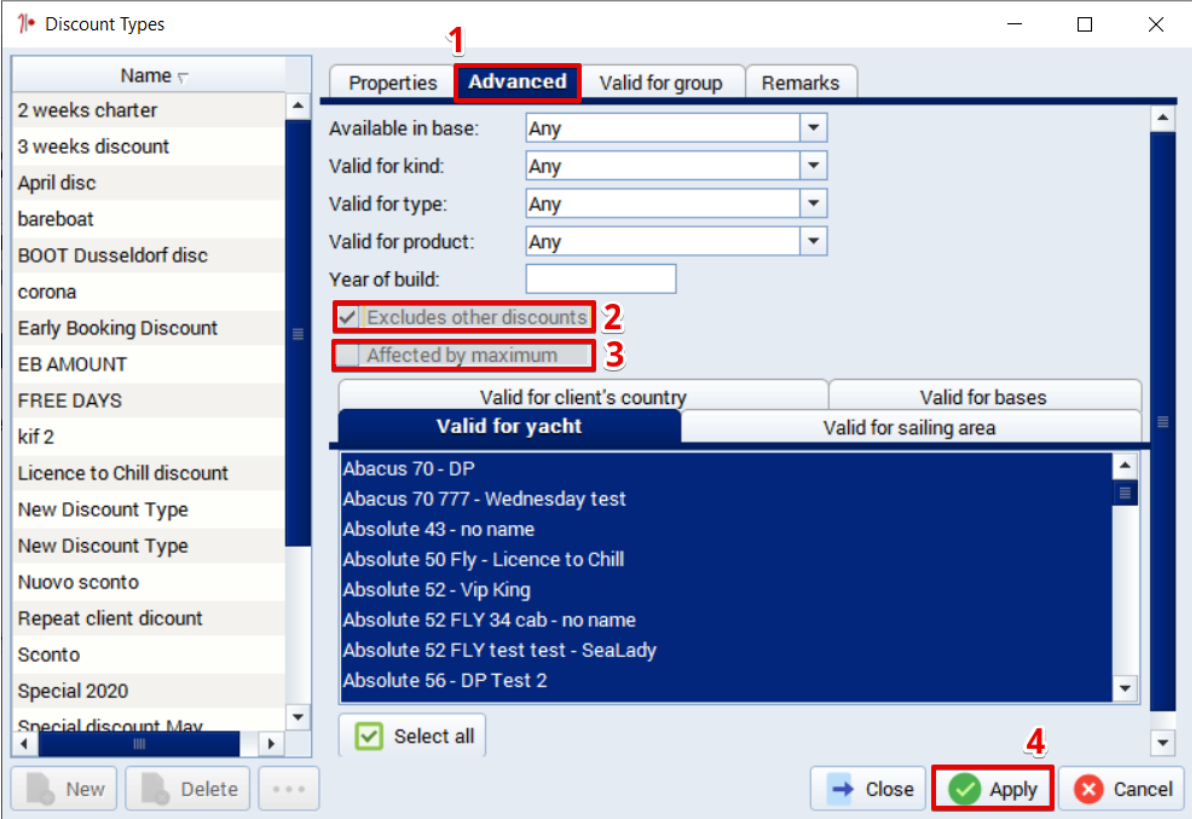The height and width of the screenshot is (819, 1192).
Task: Click the Select all button
Action: [413, 735]
